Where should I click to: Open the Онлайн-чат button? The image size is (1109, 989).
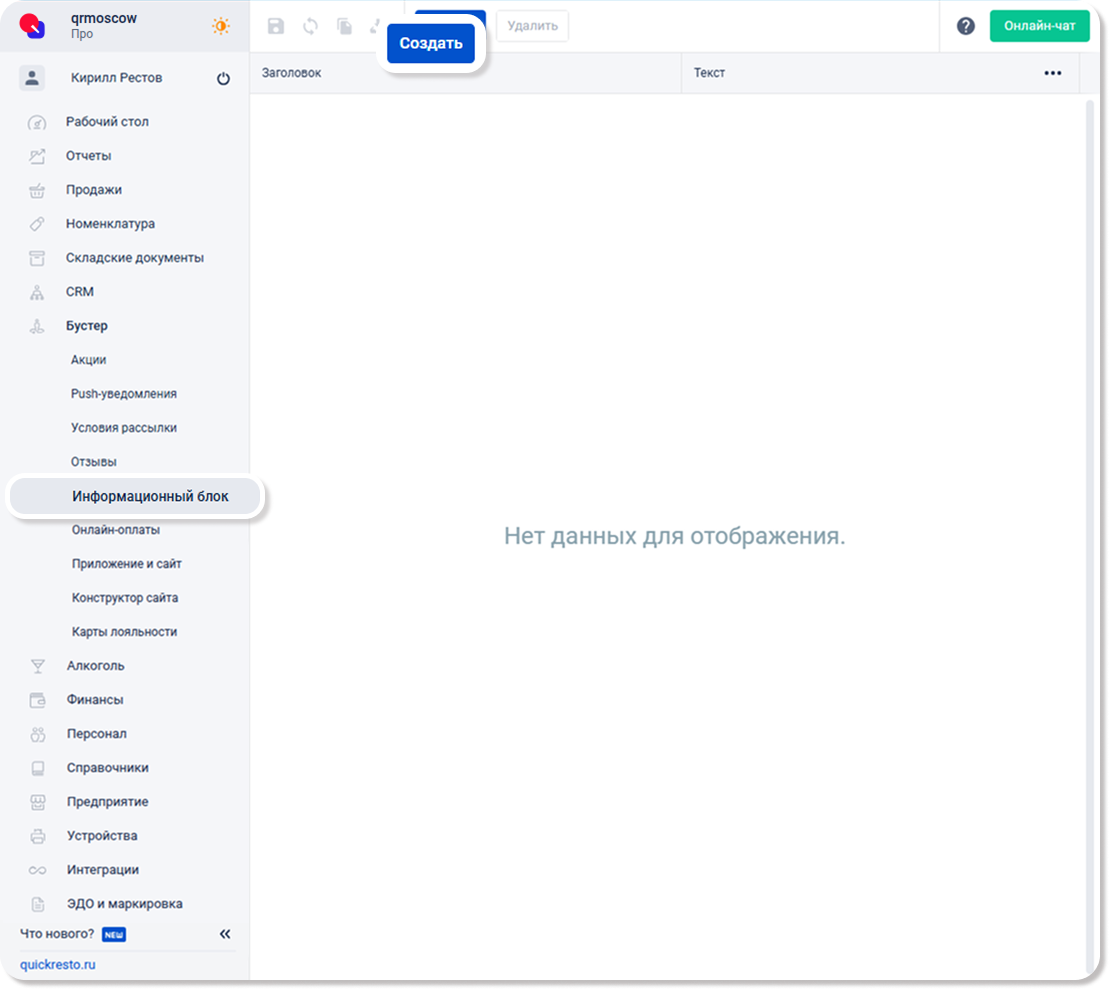pyautogui.click(x=1039, y=26)
